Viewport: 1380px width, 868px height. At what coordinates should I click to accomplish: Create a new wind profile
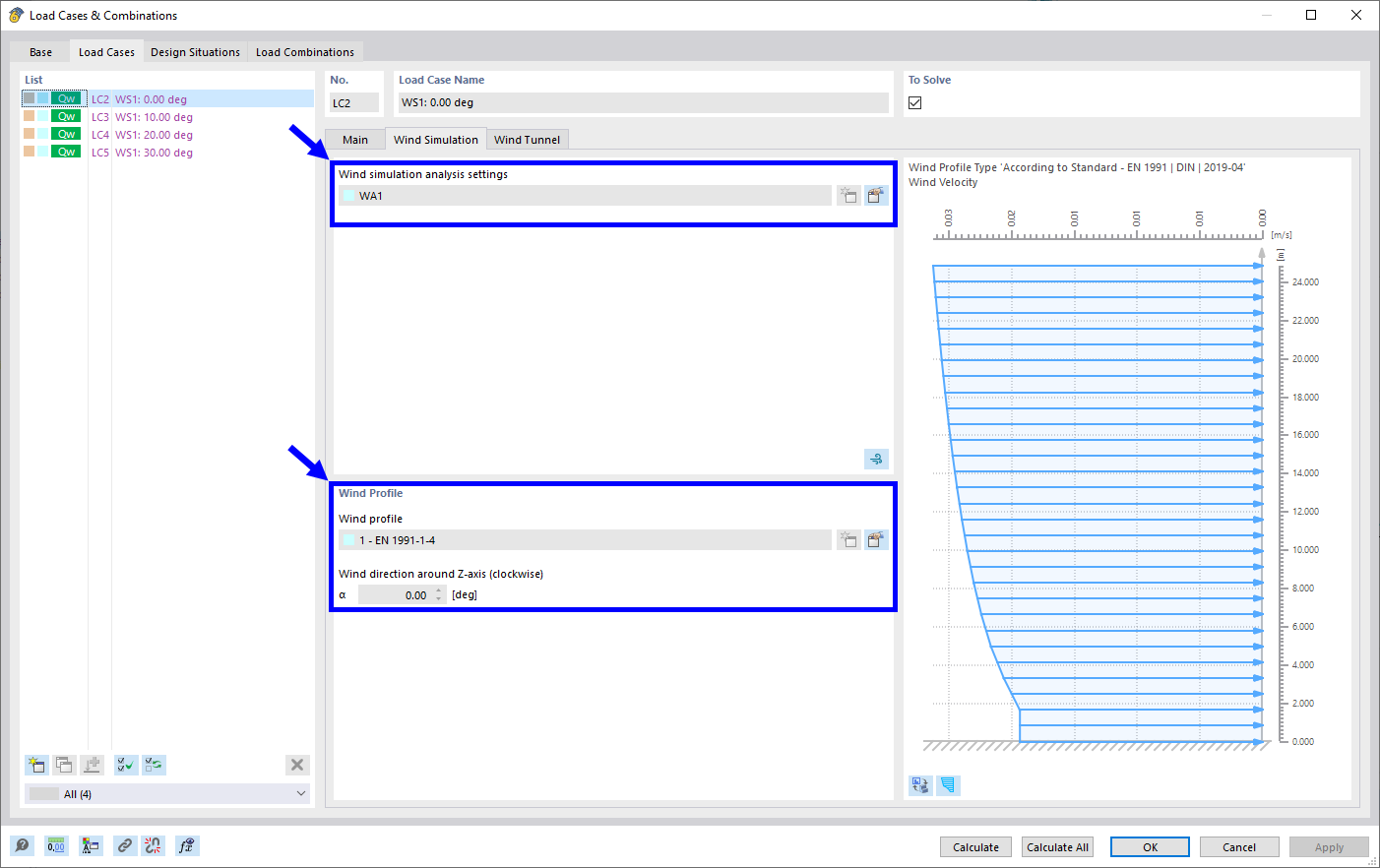[848, 539]
